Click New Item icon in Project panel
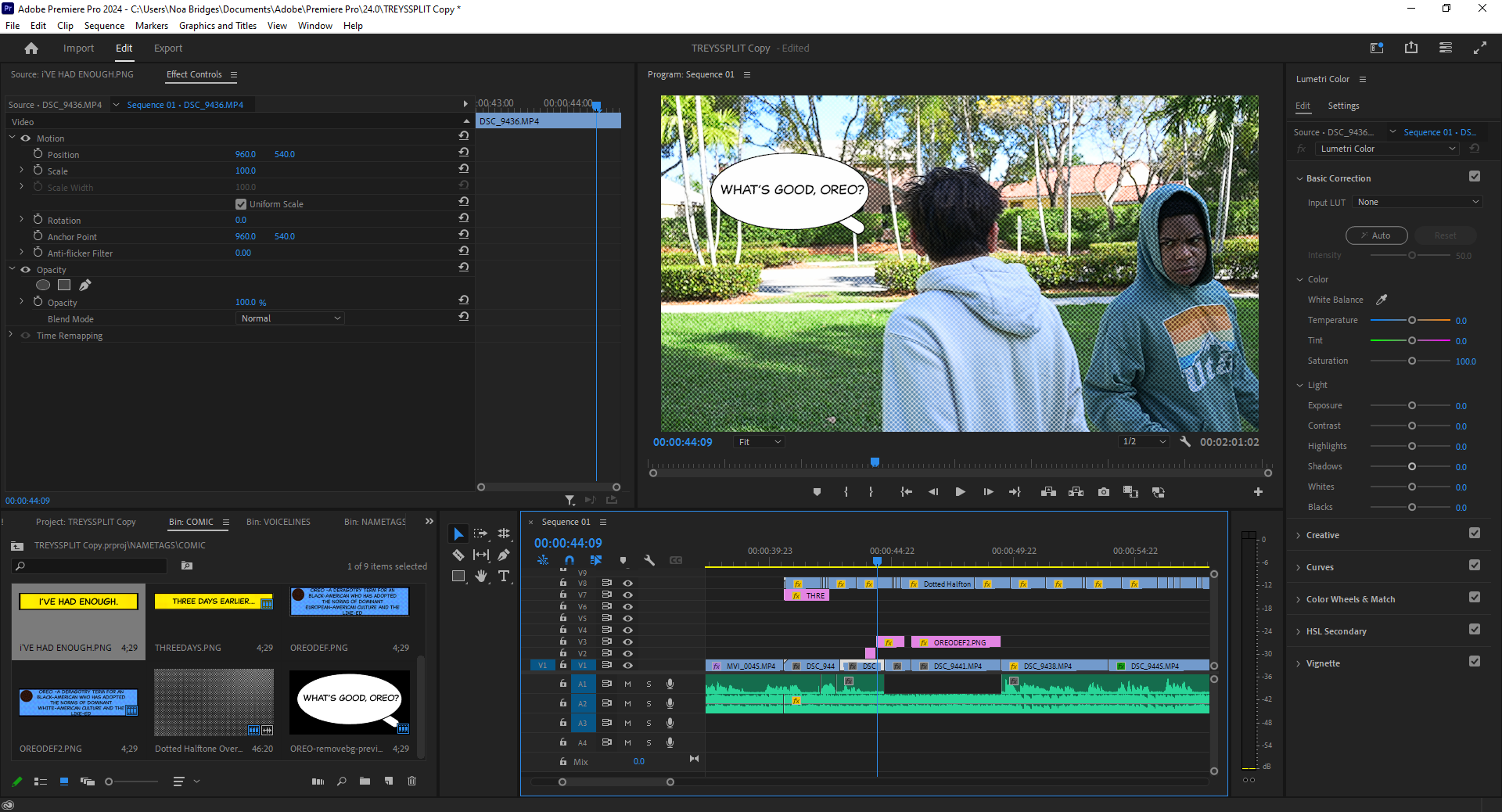This screenshot has width=1502, height=812. (x=389, y=781)
